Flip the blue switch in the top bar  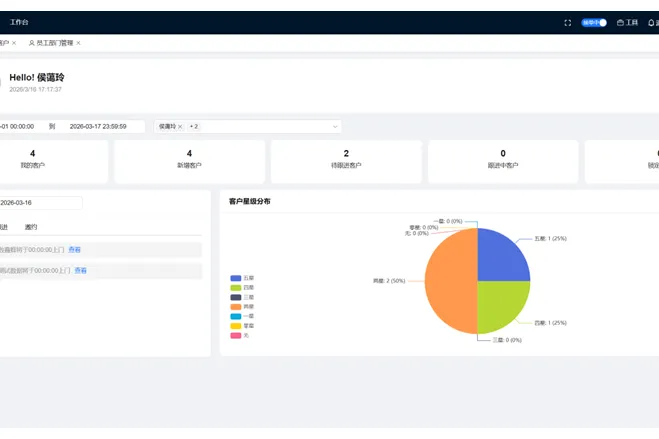tap(594, 23)
